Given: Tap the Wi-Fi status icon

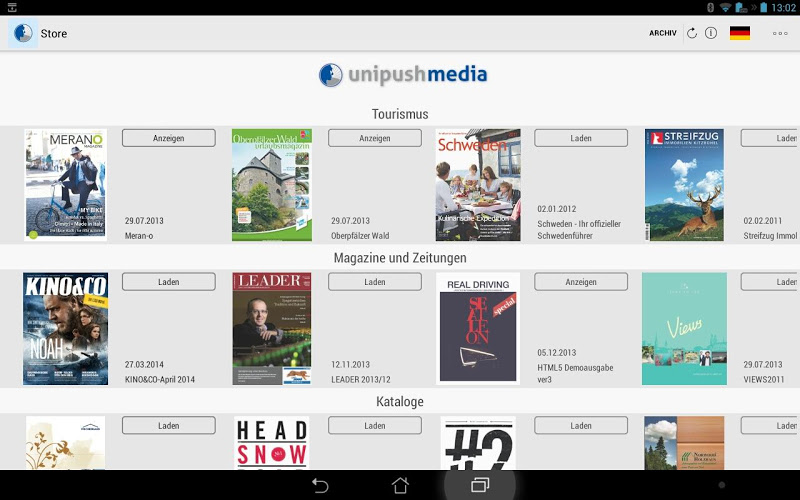Looking at the screenshot, I should 726,7.
